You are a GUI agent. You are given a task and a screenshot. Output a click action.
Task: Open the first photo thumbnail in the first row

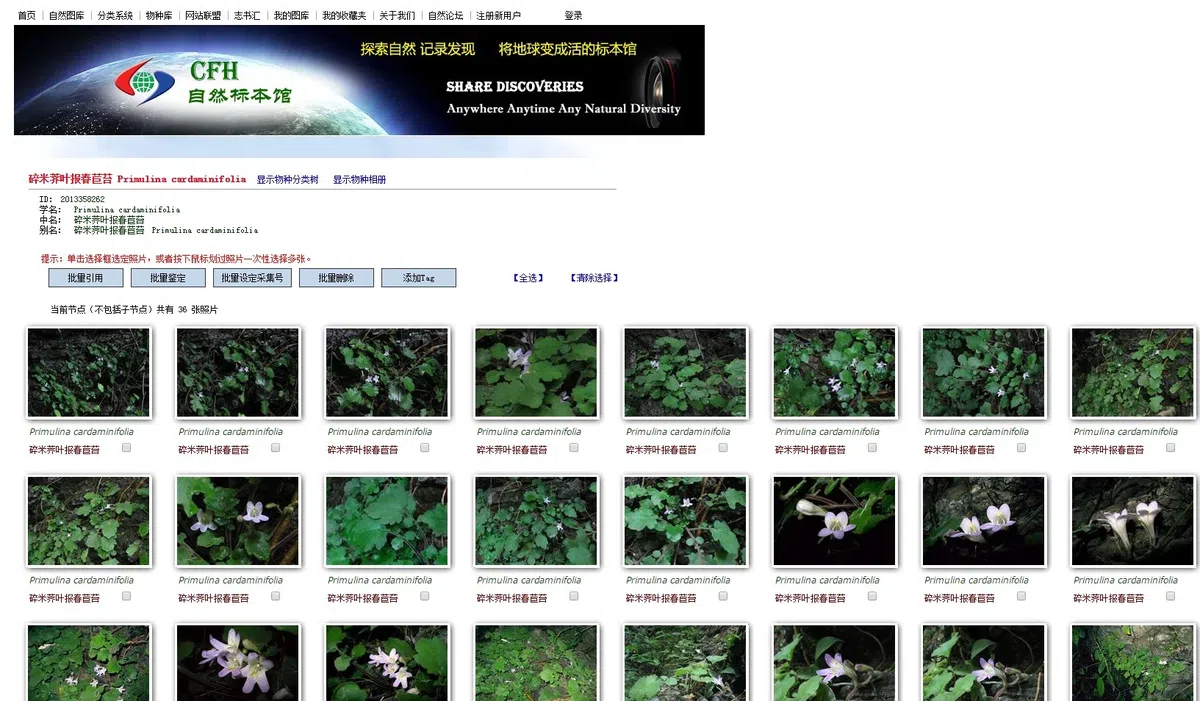[89, 372]
